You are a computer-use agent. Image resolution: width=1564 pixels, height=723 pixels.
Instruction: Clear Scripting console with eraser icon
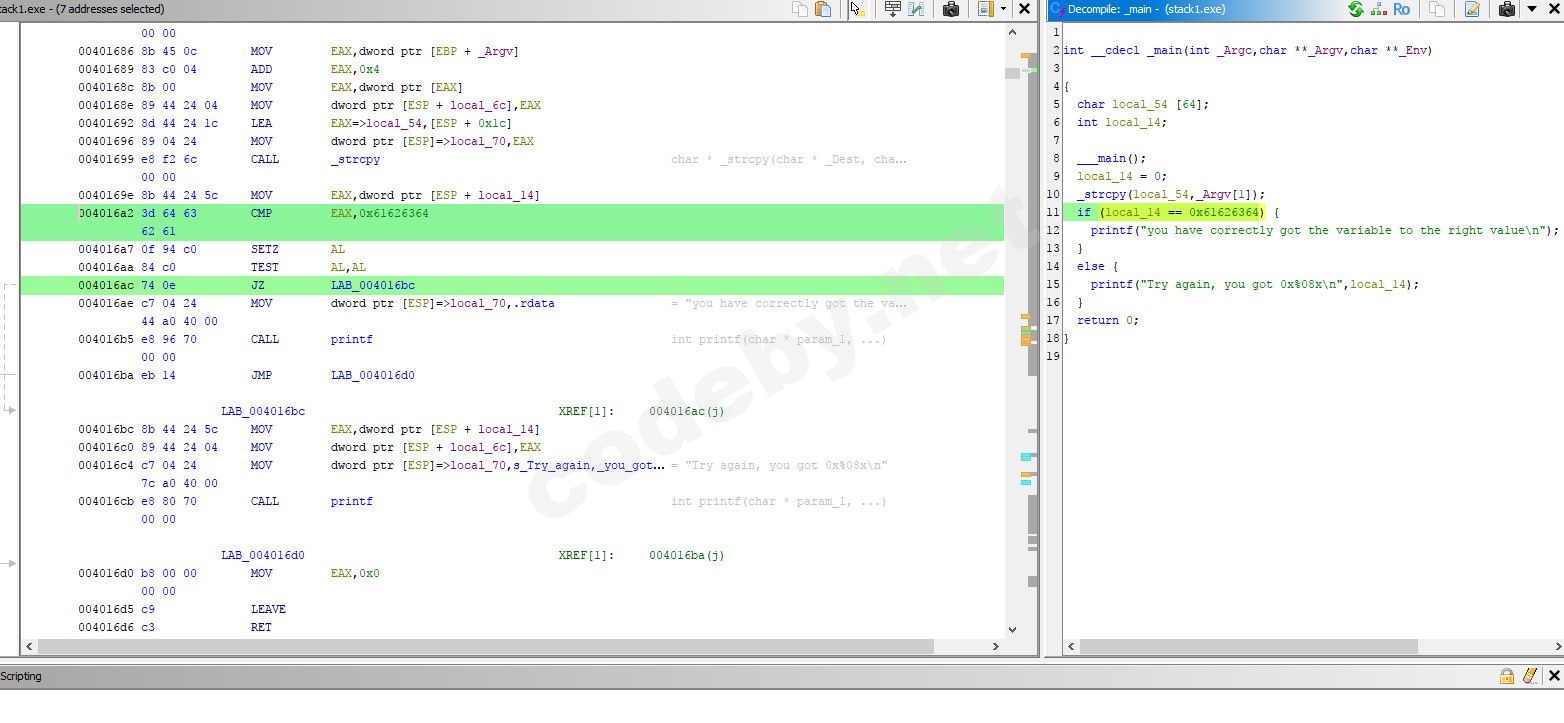pos(1530,677)
